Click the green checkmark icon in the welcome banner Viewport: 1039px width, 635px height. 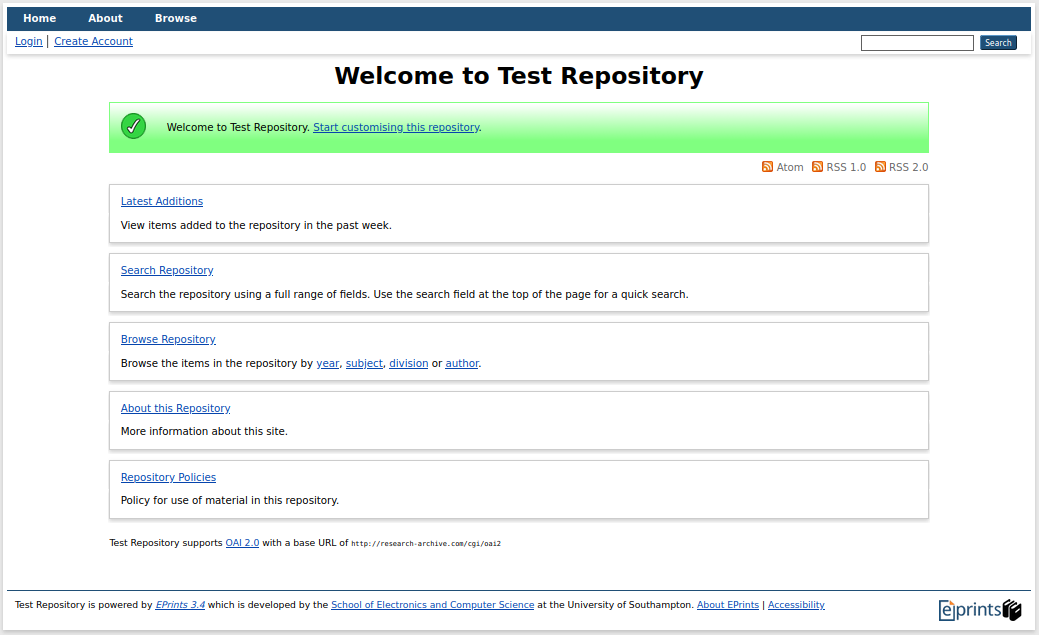tap(133, 126)
